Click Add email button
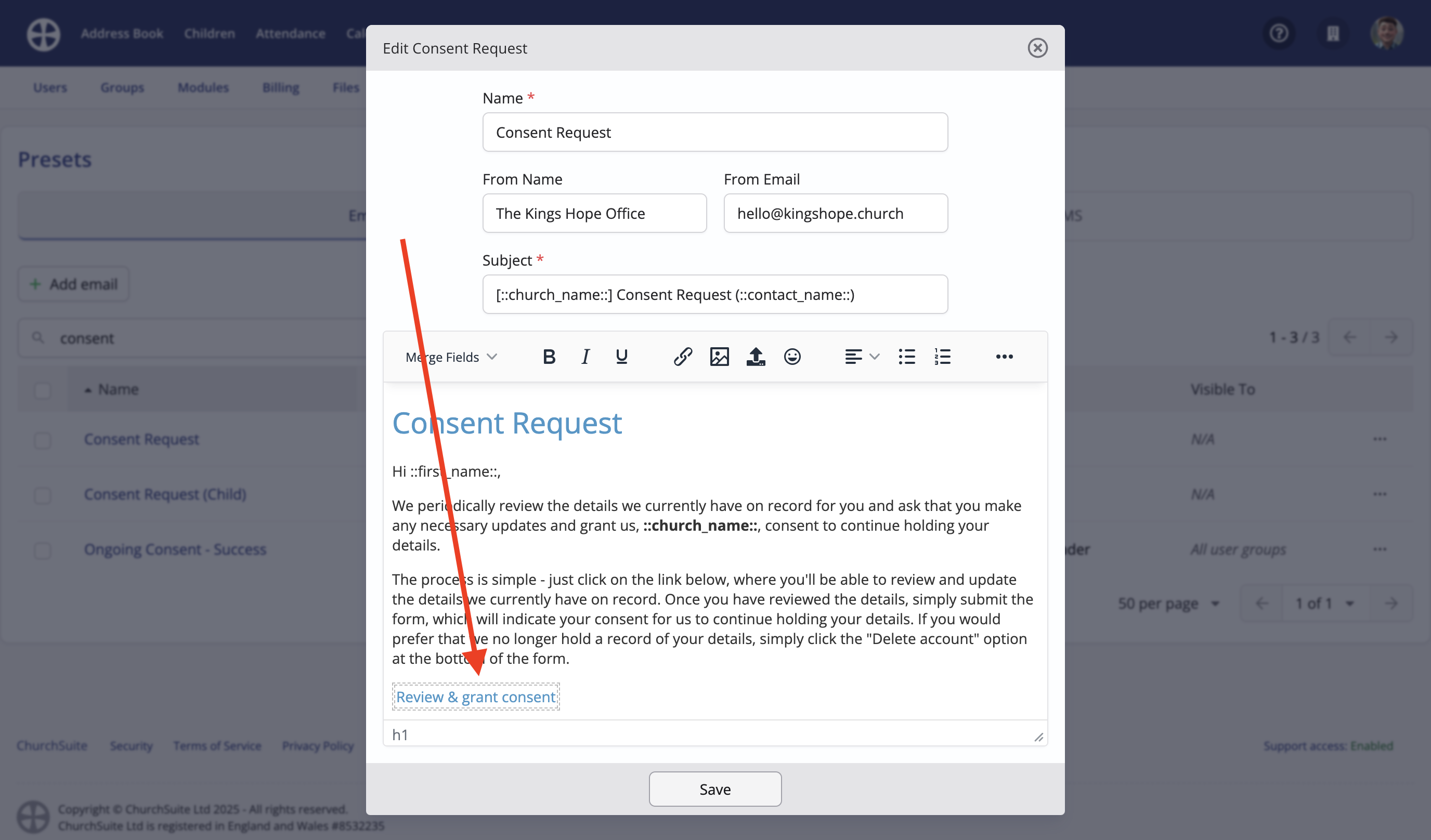The height and width of the screenshot is (840, 1431). (x=74, y=284)
